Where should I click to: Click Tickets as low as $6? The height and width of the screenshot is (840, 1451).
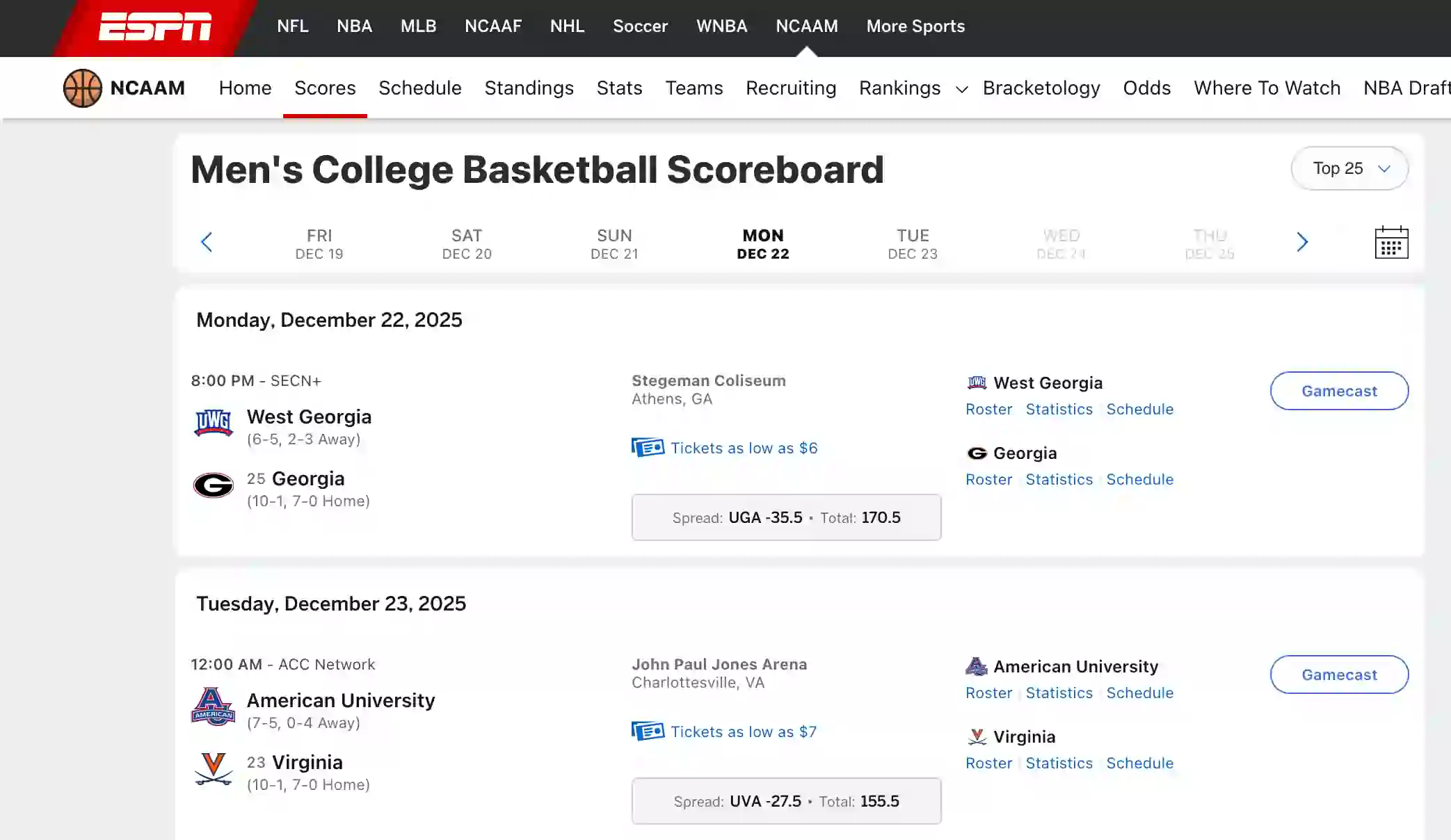pos(744,448)
